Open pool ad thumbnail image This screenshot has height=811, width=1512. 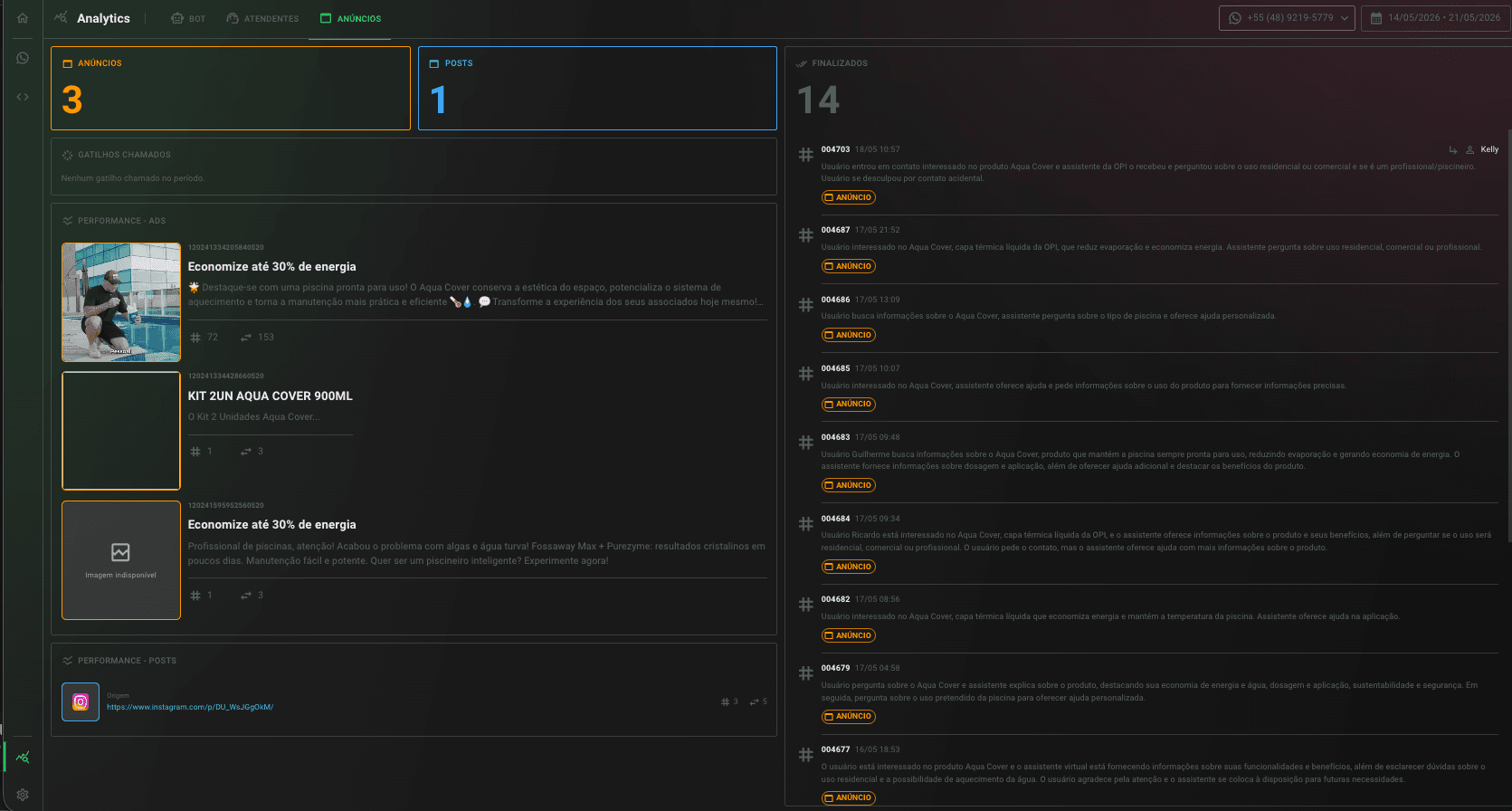pyautogui.click(x=121, y=302)
